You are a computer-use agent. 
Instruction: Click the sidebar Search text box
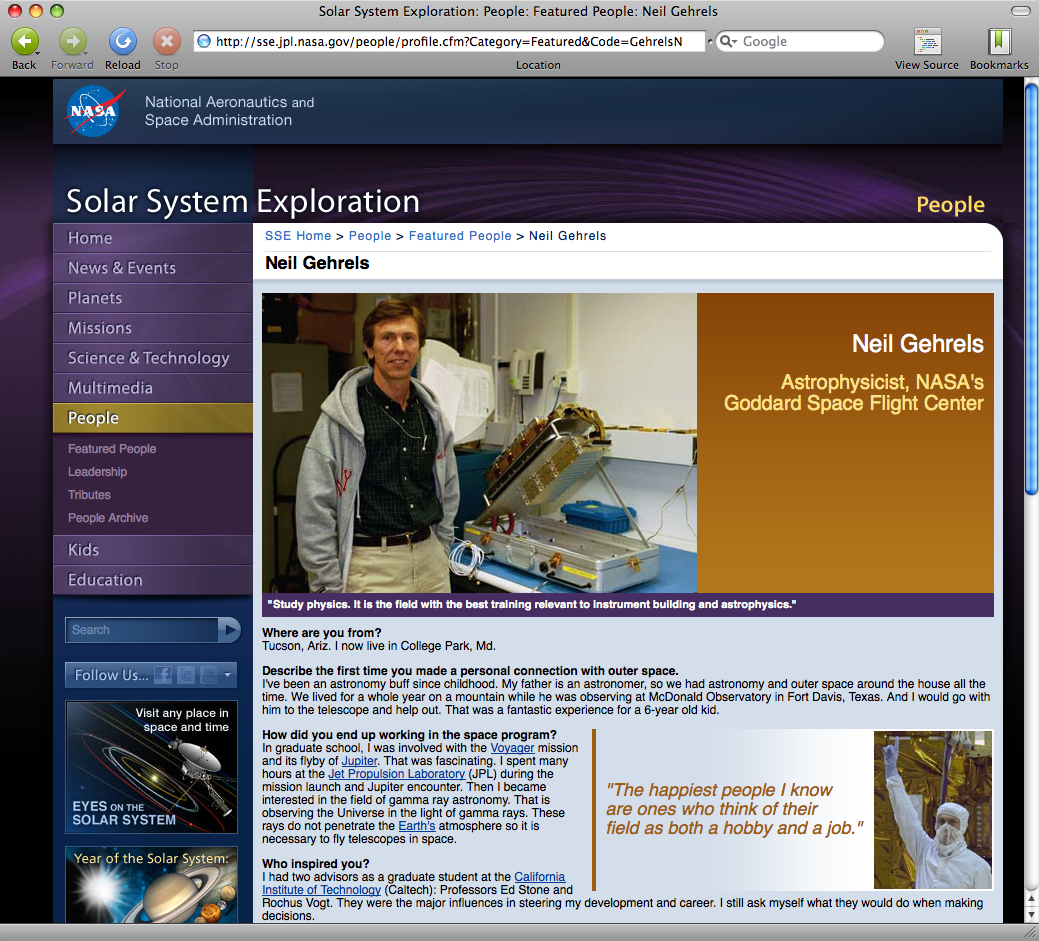point(142,630)
